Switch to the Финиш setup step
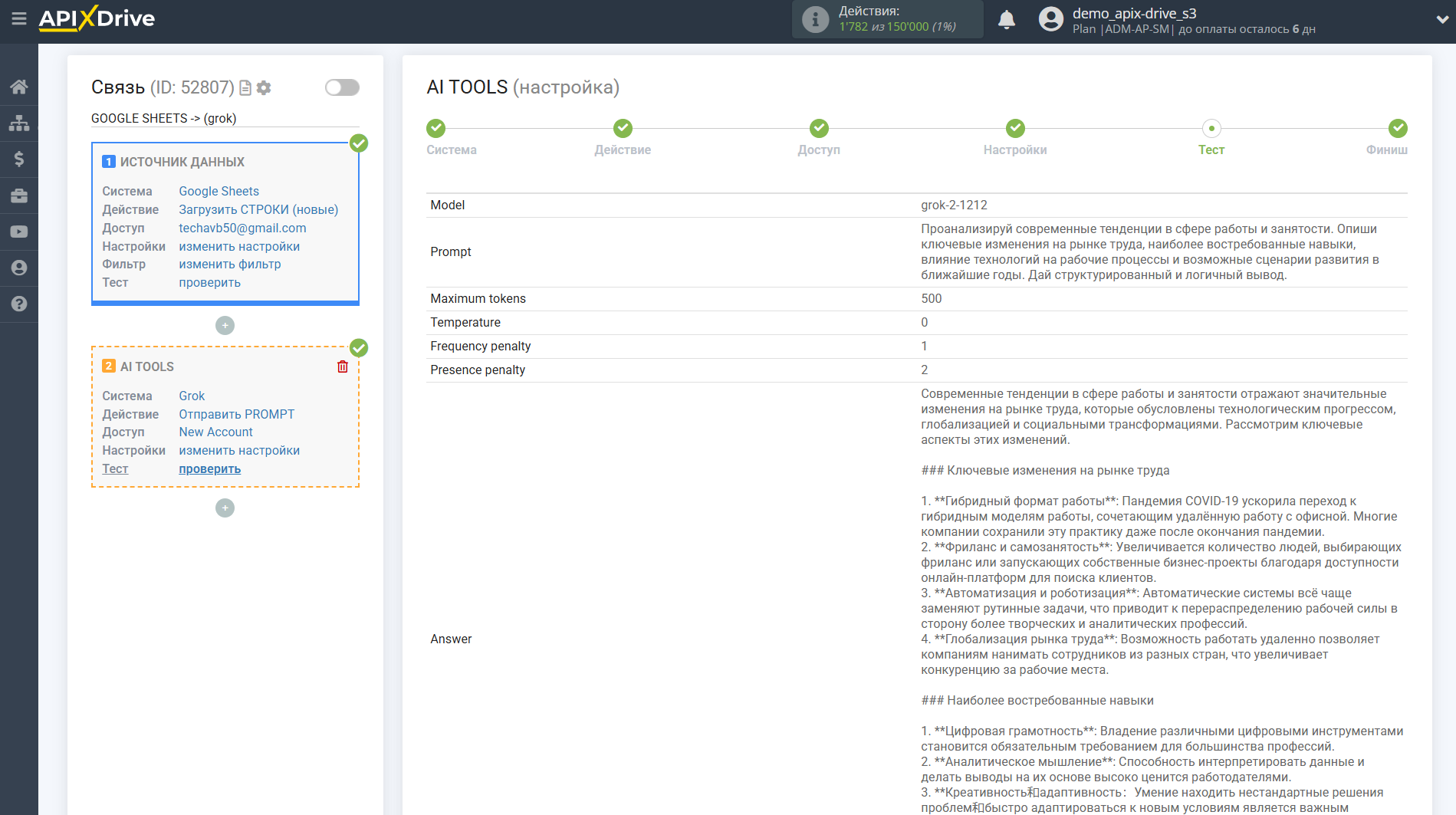1456x815 pixels. tap(1387, 136)
